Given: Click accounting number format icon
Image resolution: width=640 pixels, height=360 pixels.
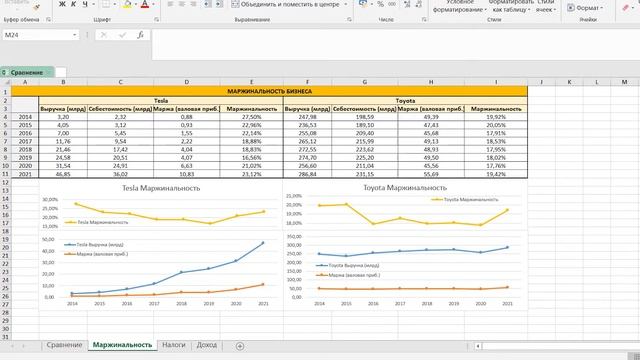Looking at the screenshot, I should pyautogui.click(x=363, y=4).
